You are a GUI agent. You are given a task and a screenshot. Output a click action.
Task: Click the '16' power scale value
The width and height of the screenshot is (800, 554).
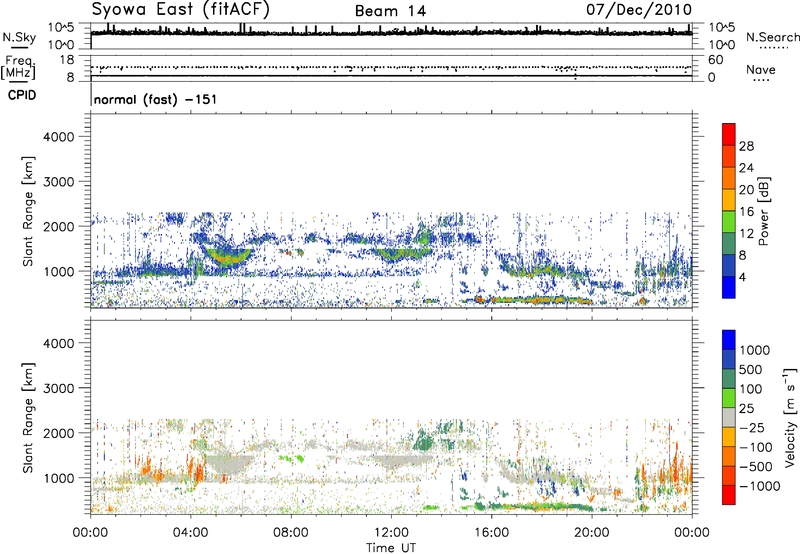tap(746, 212)
